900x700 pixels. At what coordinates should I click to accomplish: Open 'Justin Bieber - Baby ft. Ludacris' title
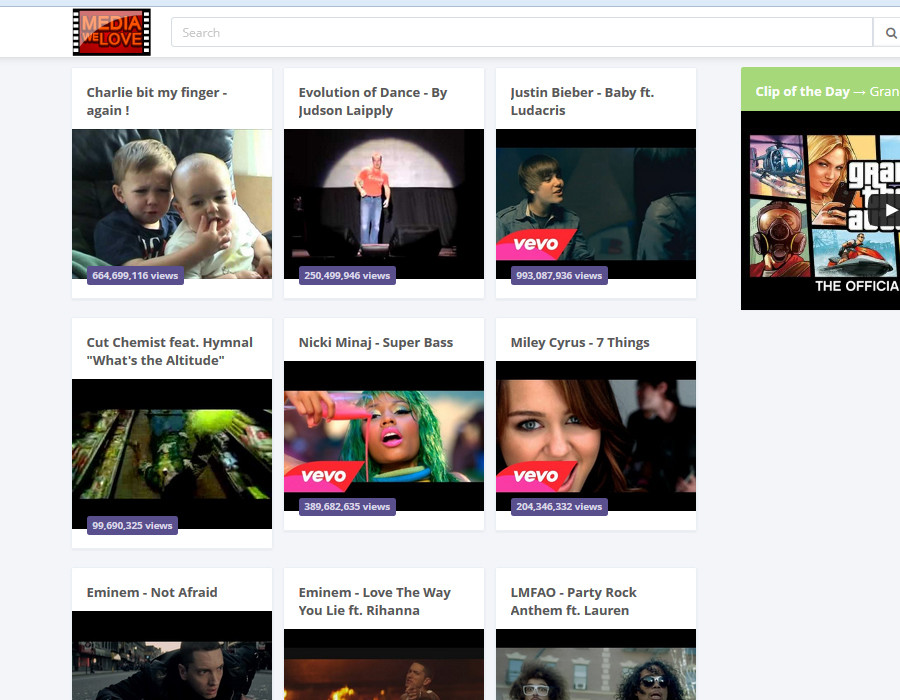(582, 101)
